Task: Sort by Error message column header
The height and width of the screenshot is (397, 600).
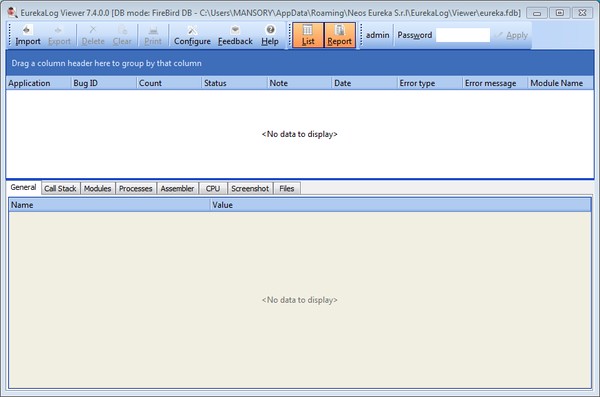Action: tap(495, 83)
